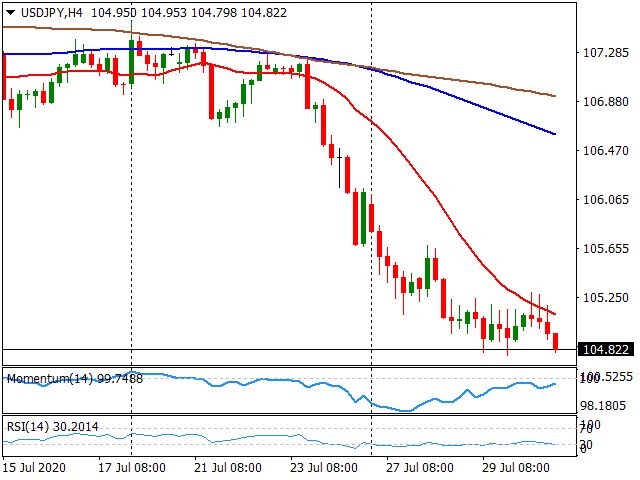The width and height of the screenshot is (640, 480).
Task: Select the USDJPY,H4 chart title
Action: (52, 13)
